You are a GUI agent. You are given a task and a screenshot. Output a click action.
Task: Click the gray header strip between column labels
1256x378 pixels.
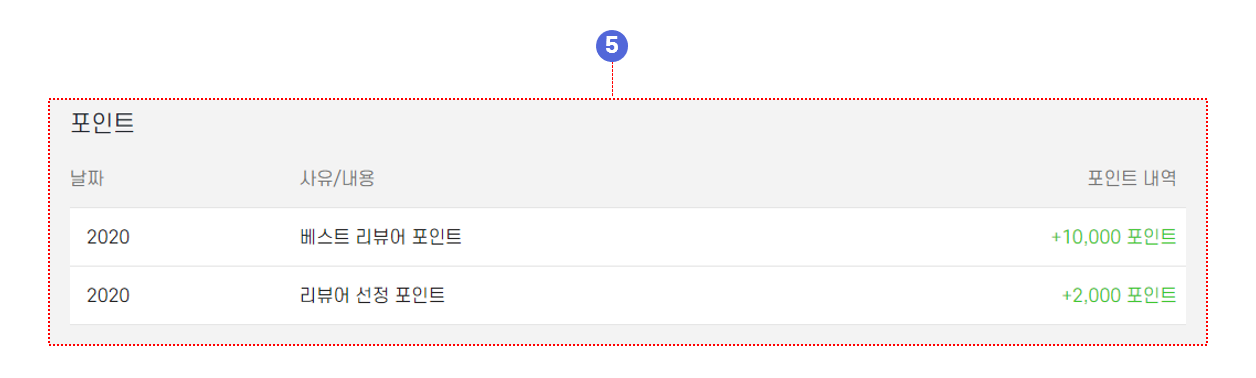point(730,179)
